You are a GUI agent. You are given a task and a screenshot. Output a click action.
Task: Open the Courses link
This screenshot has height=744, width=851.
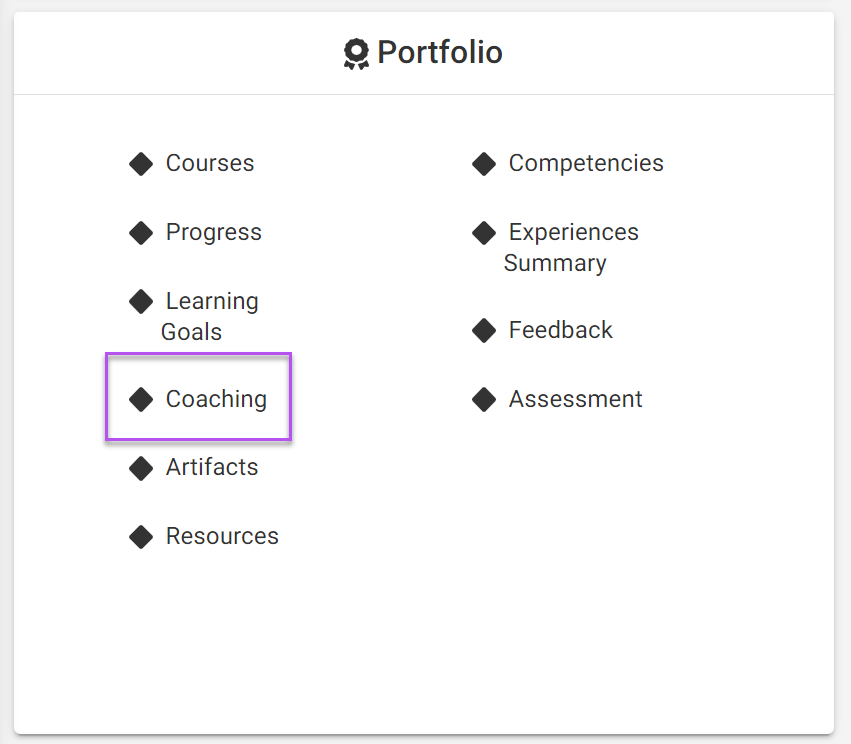point(210,163)
